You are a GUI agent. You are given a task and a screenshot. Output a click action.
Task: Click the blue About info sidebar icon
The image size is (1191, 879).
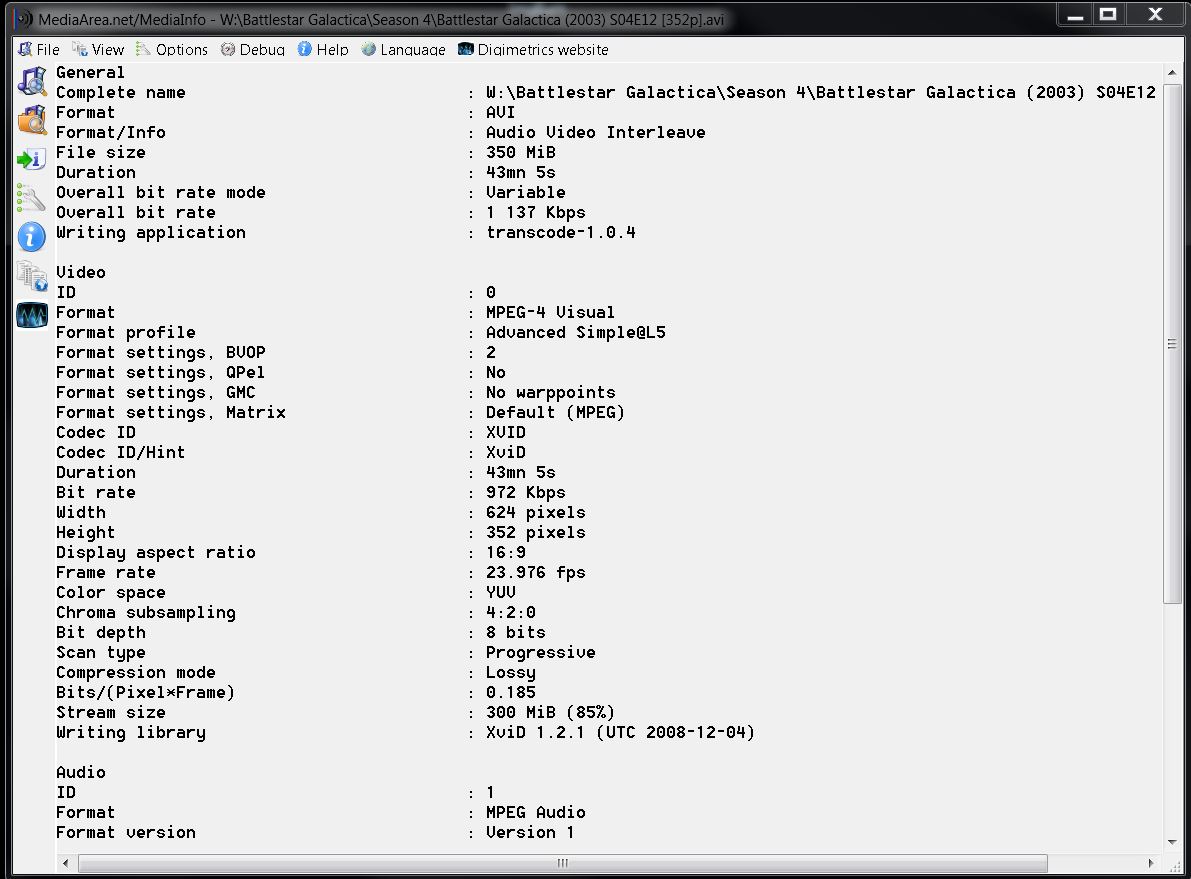(31, 237)
